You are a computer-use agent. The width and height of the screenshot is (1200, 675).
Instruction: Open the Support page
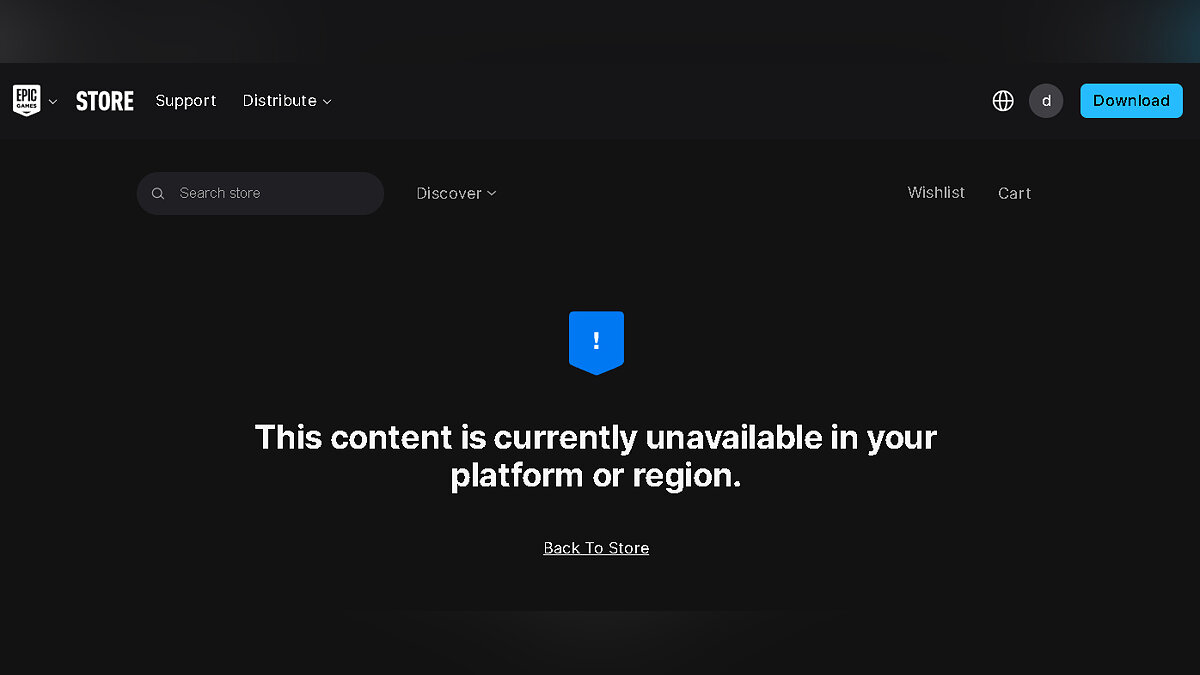[x=186, y=101]
